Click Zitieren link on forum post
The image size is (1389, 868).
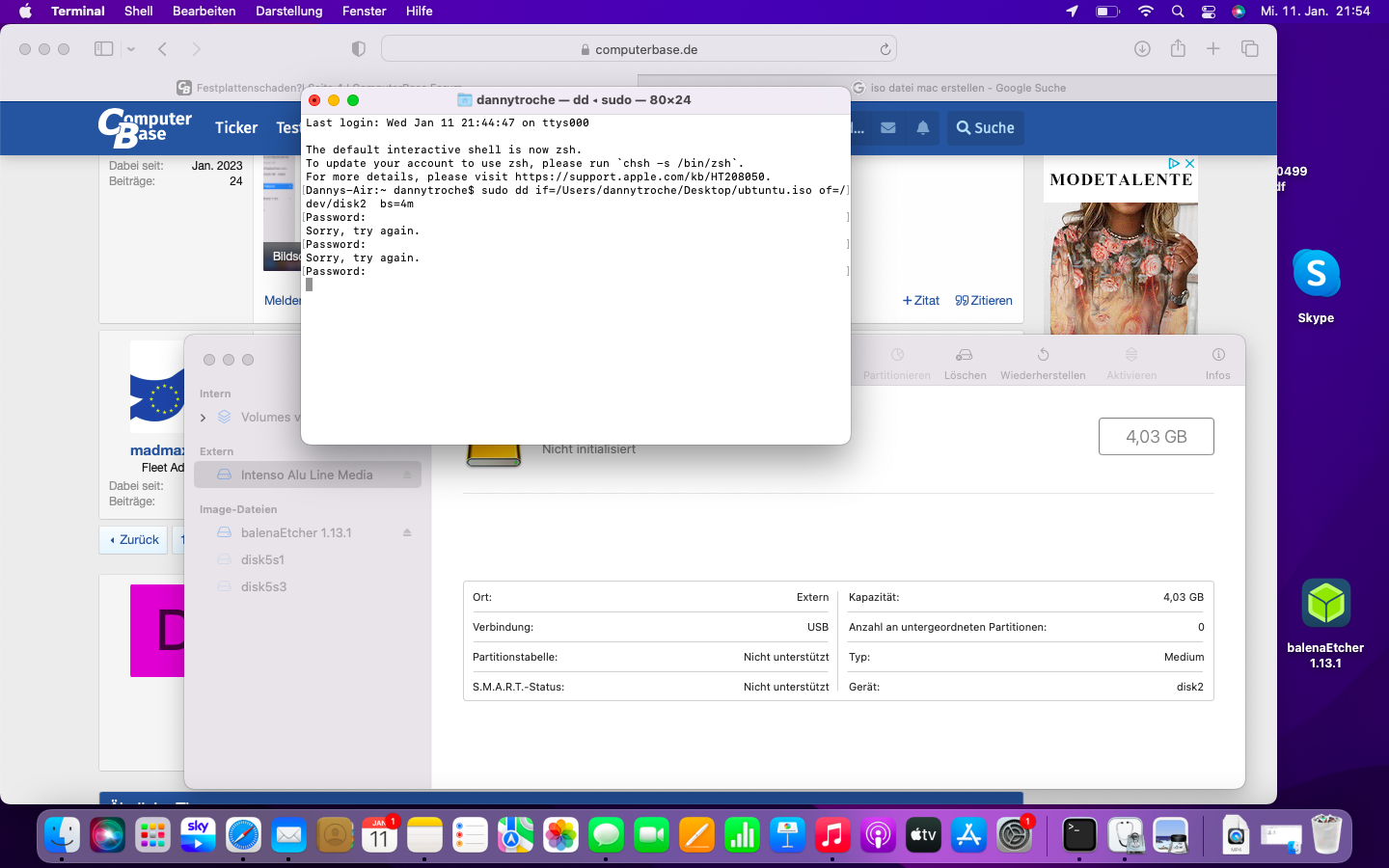click(984, 301)
